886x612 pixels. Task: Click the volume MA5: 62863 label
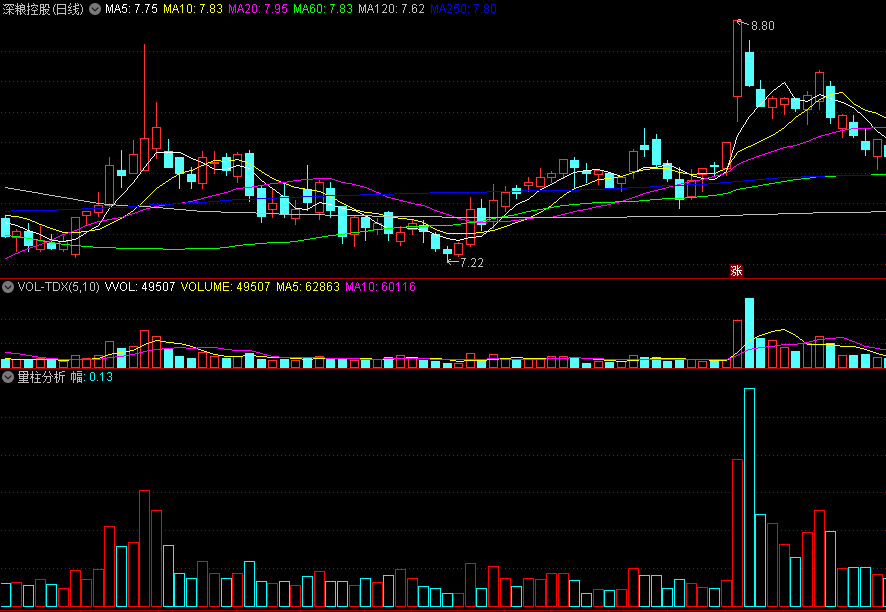tap(308, 287)
